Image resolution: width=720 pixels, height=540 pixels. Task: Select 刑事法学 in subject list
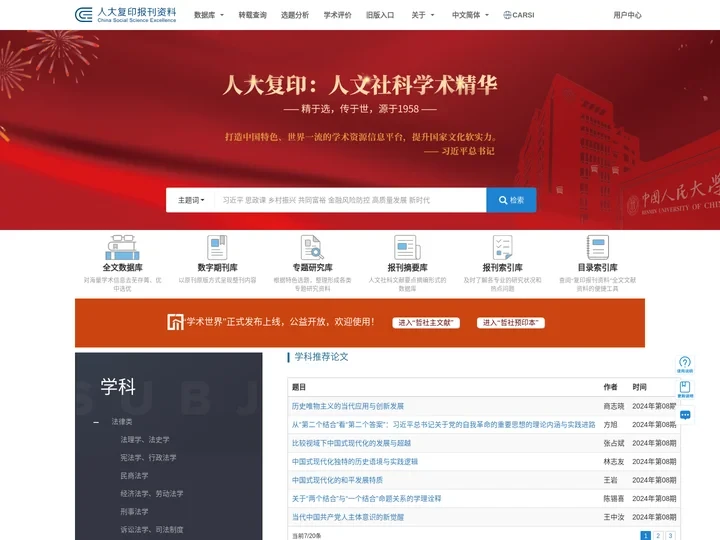click(x=134, y=512)
